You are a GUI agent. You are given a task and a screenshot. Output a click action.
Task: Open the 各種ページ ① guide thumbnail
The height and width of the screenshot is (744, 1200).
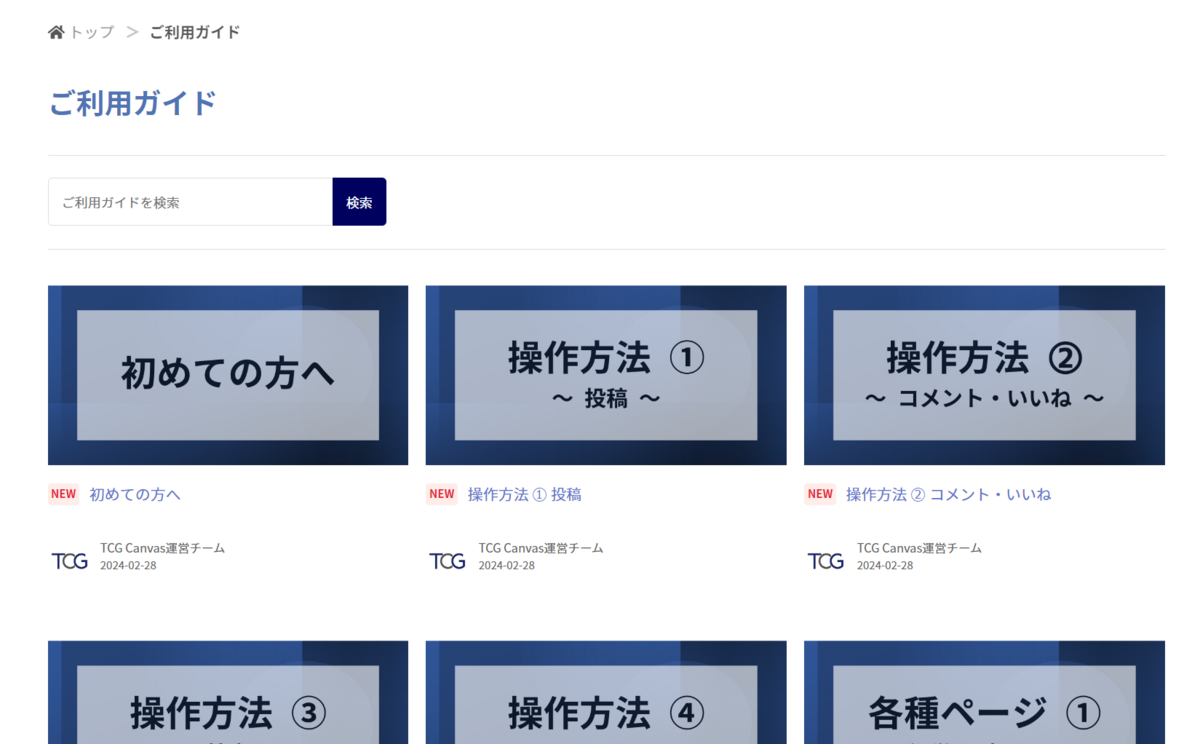point(984,693)
